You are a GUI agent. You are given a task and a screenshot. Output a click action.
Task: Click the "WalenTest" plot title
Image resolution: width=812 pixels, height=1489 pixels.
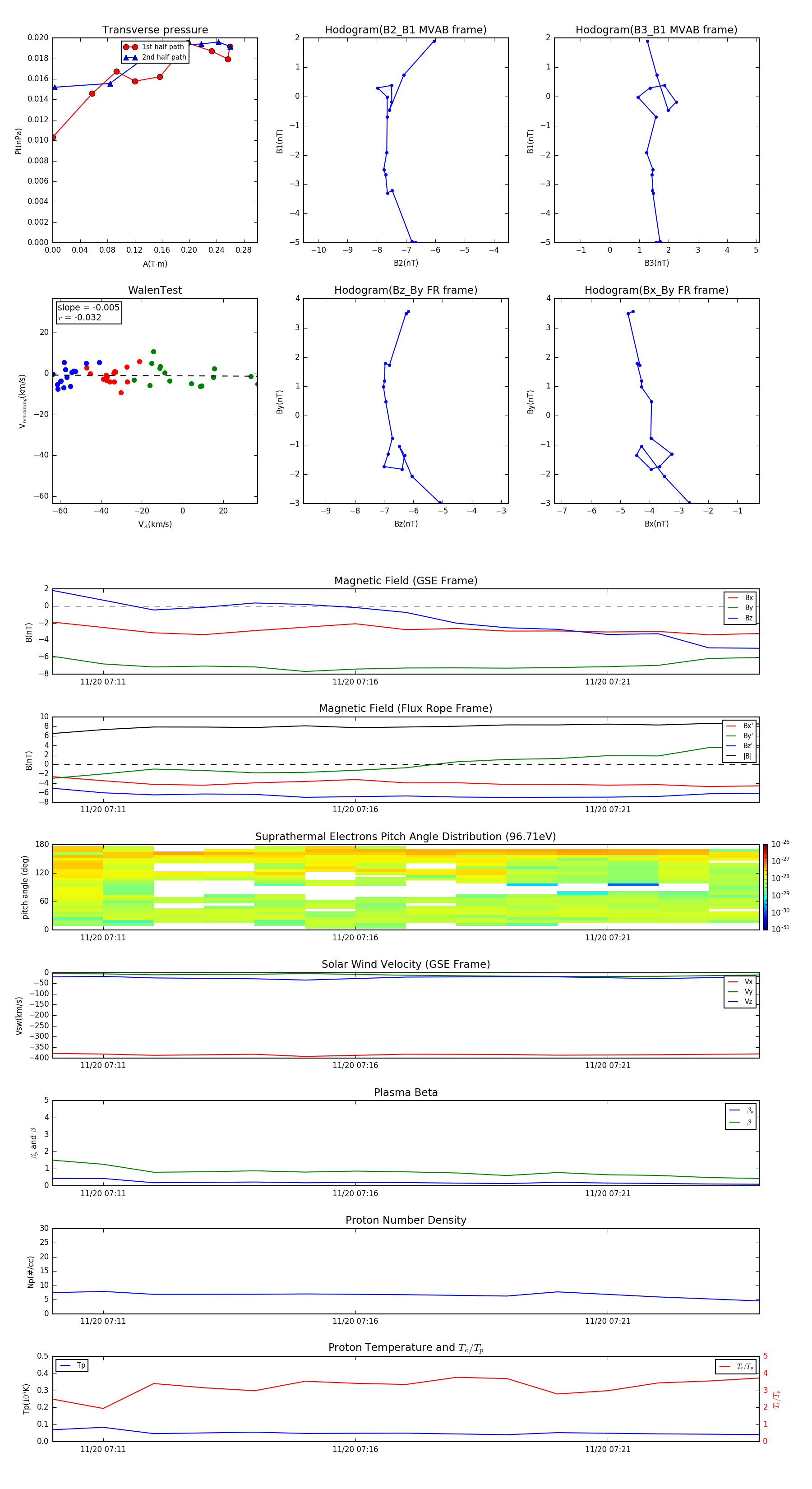[x=155, y=290]
